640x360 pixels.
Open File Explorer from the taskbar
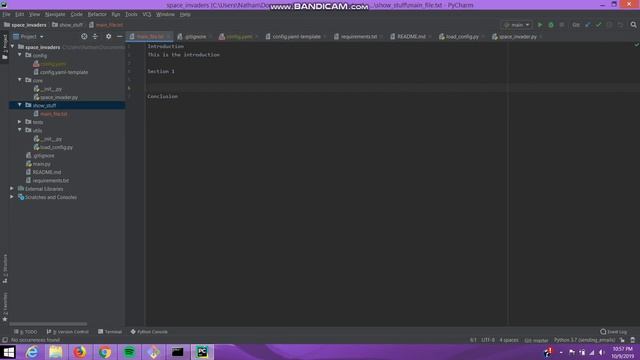click(x=56, y=352)
